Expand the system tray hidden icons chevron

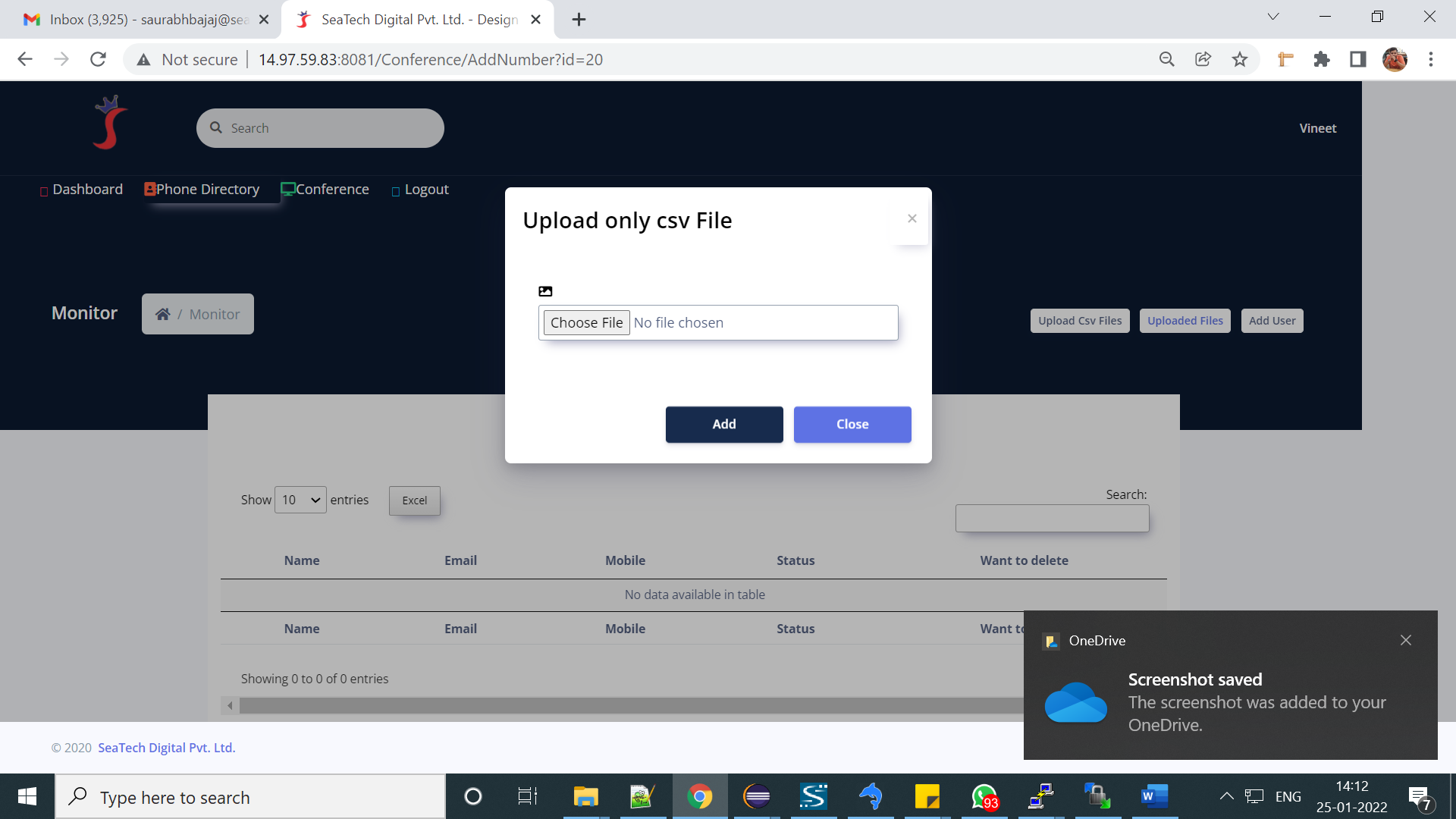point(1225,796)
